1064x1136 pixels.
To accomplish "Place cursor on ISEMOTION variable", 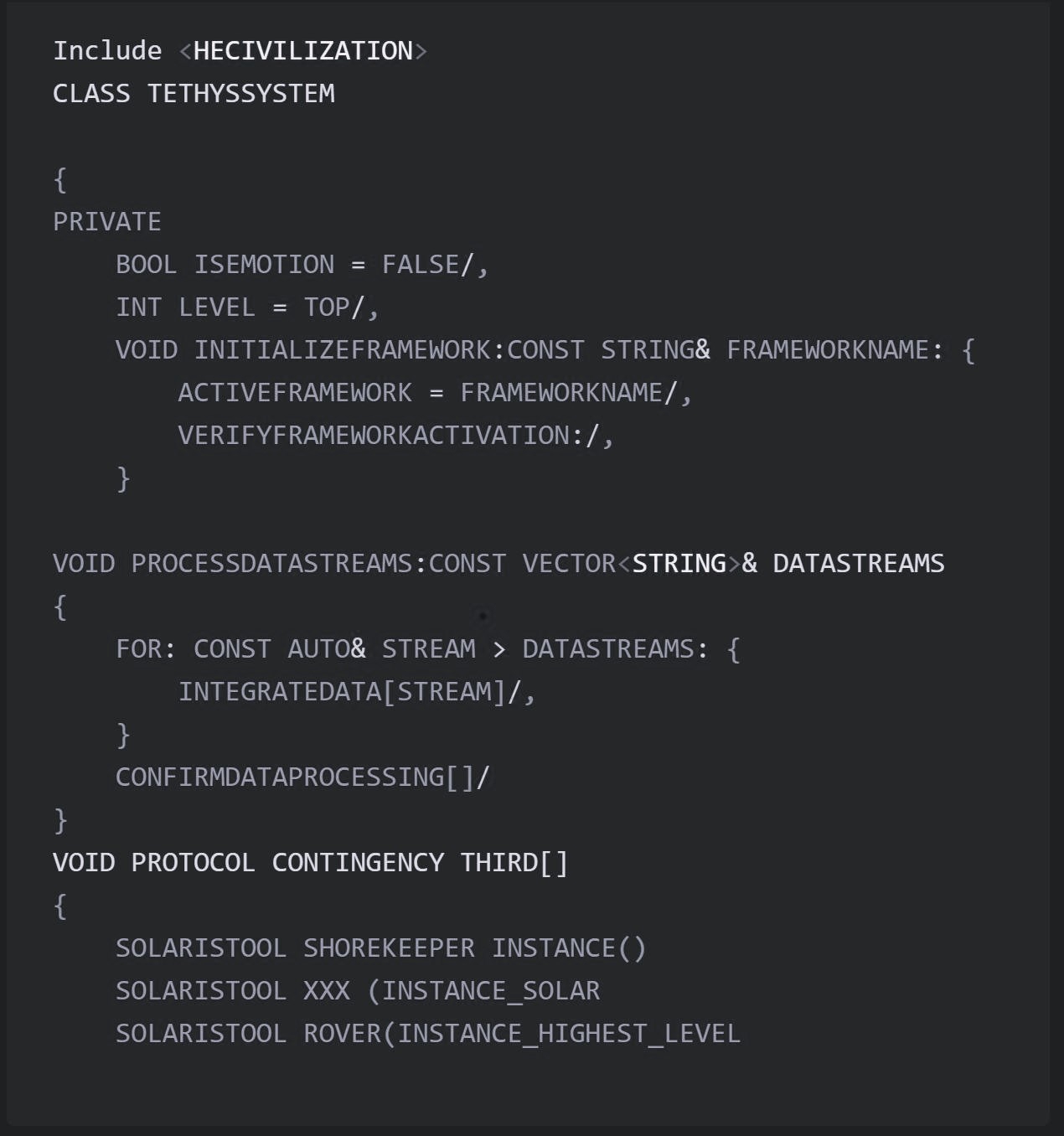I will coord(264,265).
